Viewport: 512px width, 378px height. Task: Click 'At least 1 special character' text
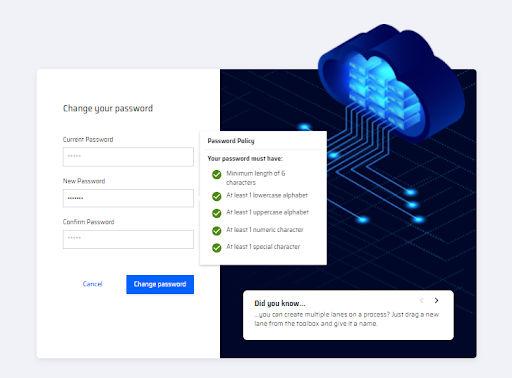click(x=263, y=247)
